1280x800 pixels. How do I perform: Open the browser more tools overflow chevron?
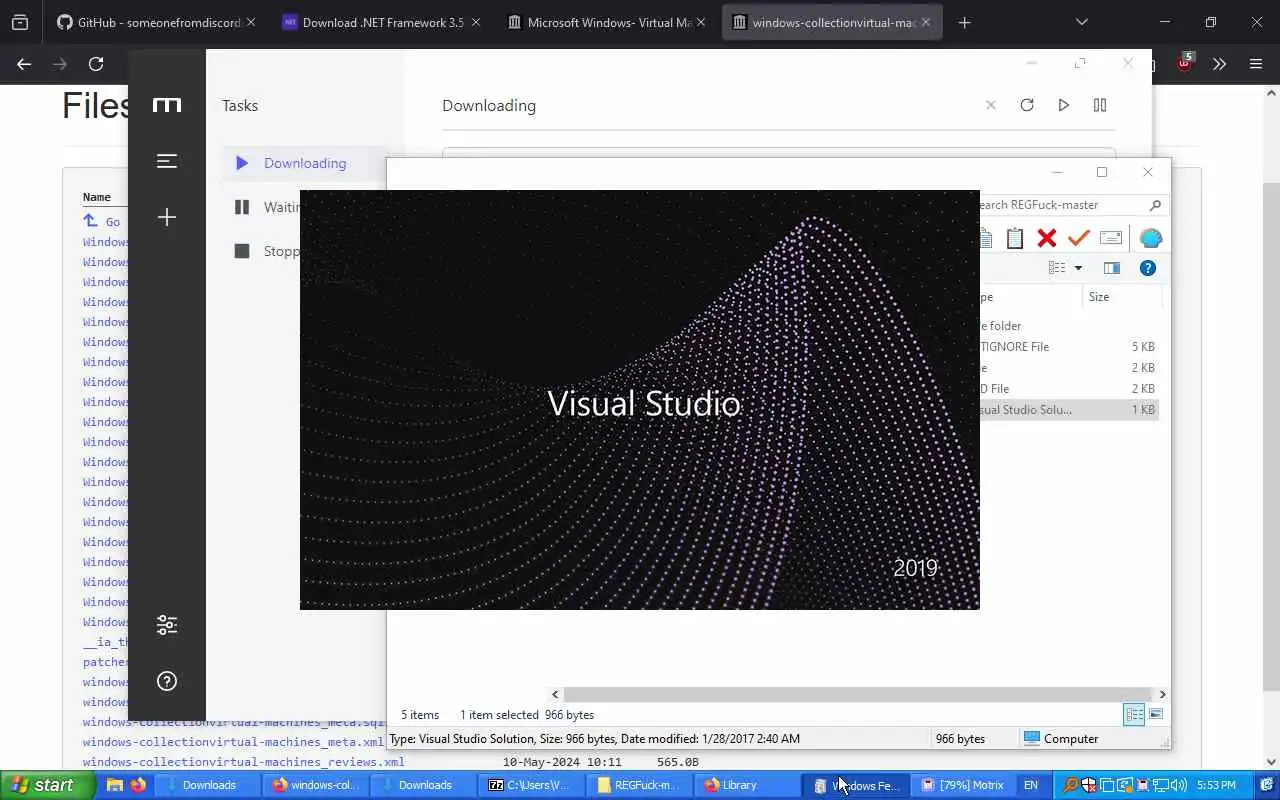[x=1219, y=64]
